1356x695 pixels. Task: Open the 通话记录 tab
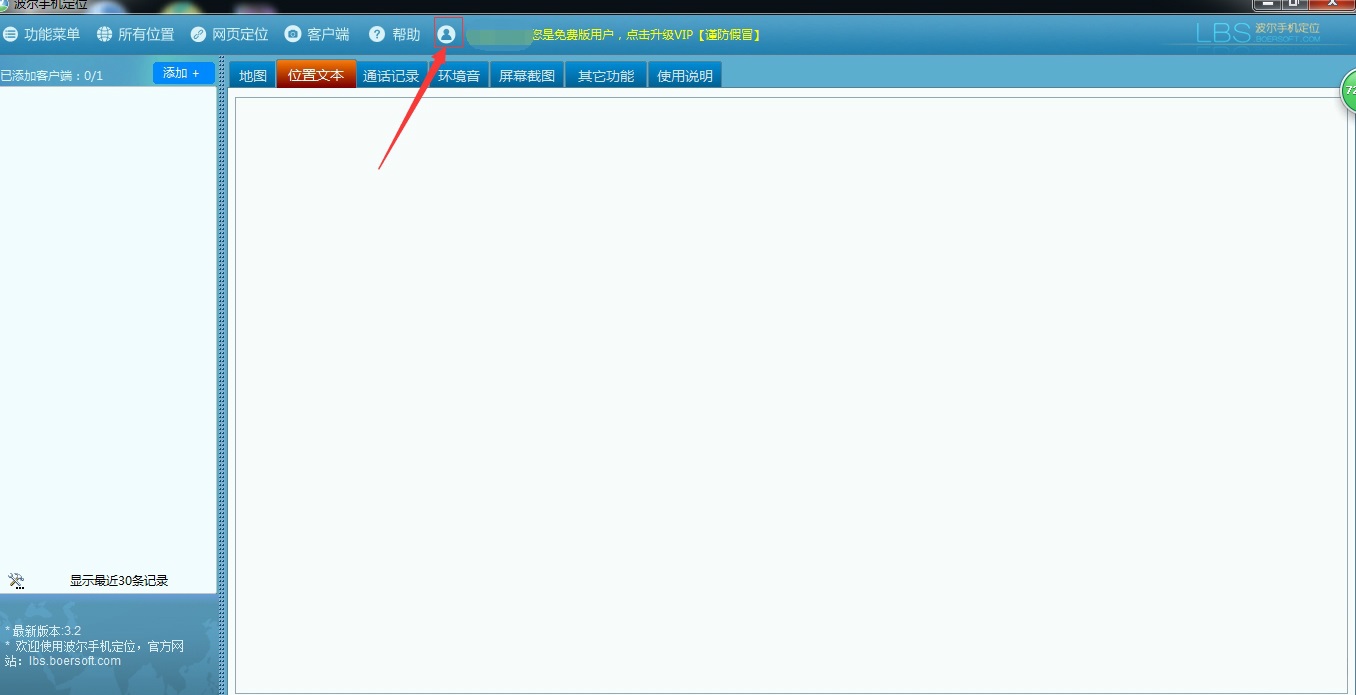(x=391, y=75)
